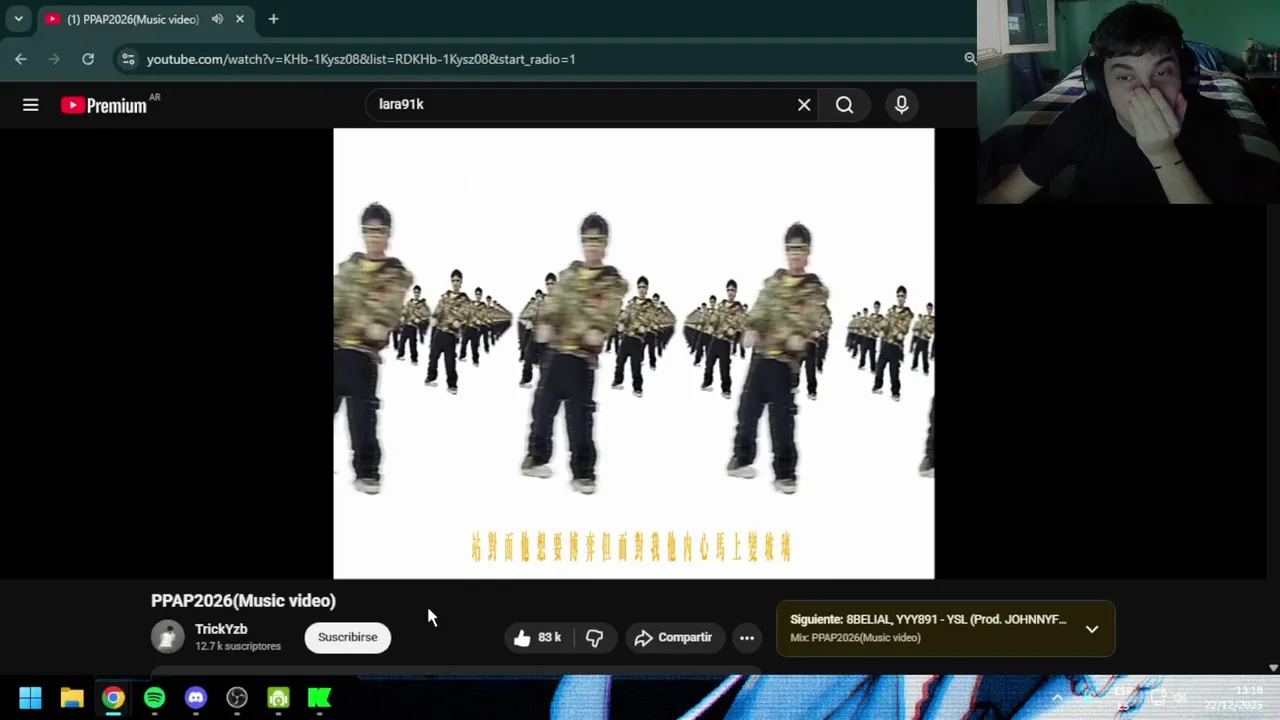Click the PPAP2026(Music video) title text
This screenshot has width=1280, height=720.
click(243, 601)
